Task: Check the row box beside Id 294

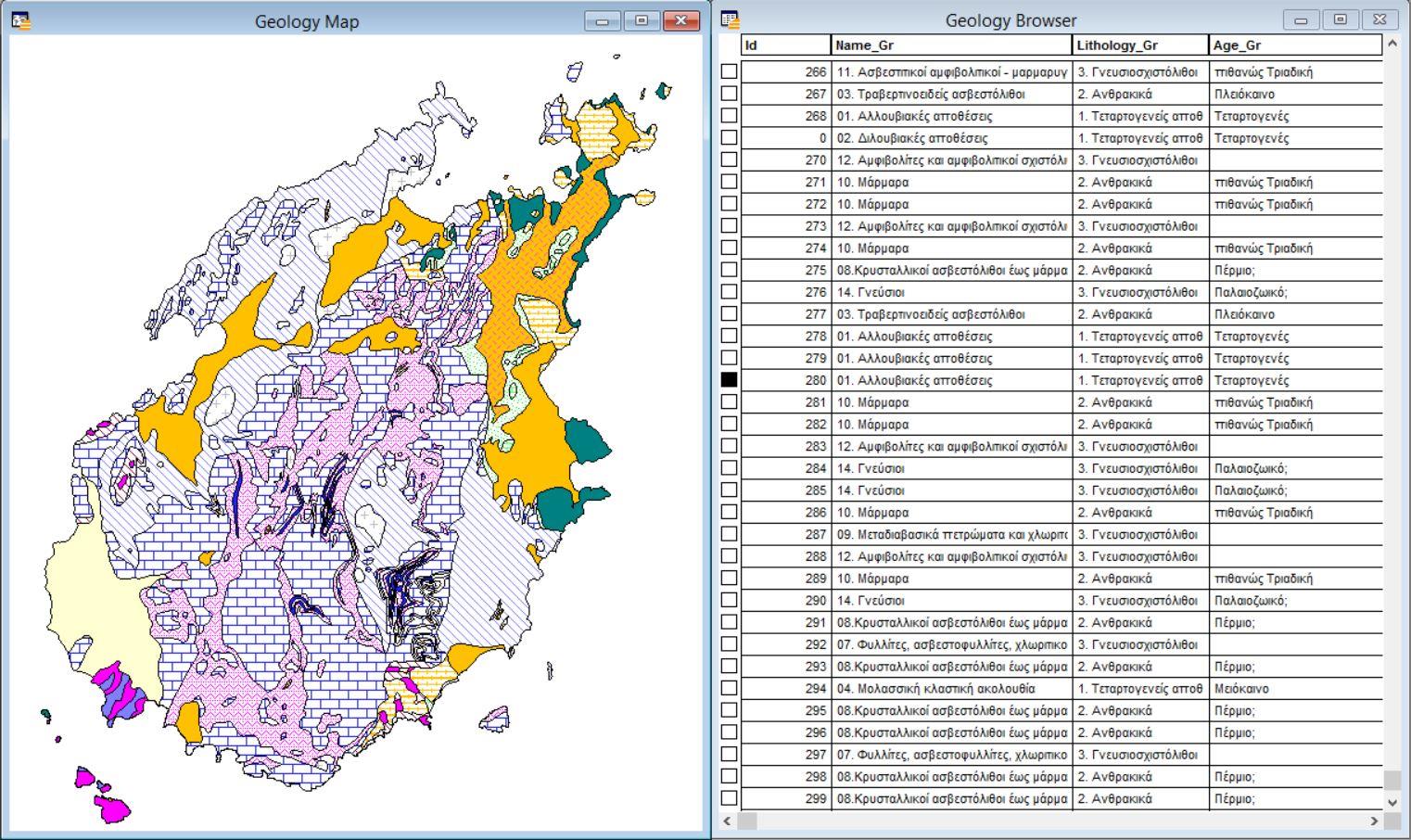Action: pyautogui.click(x=730, y=689)
